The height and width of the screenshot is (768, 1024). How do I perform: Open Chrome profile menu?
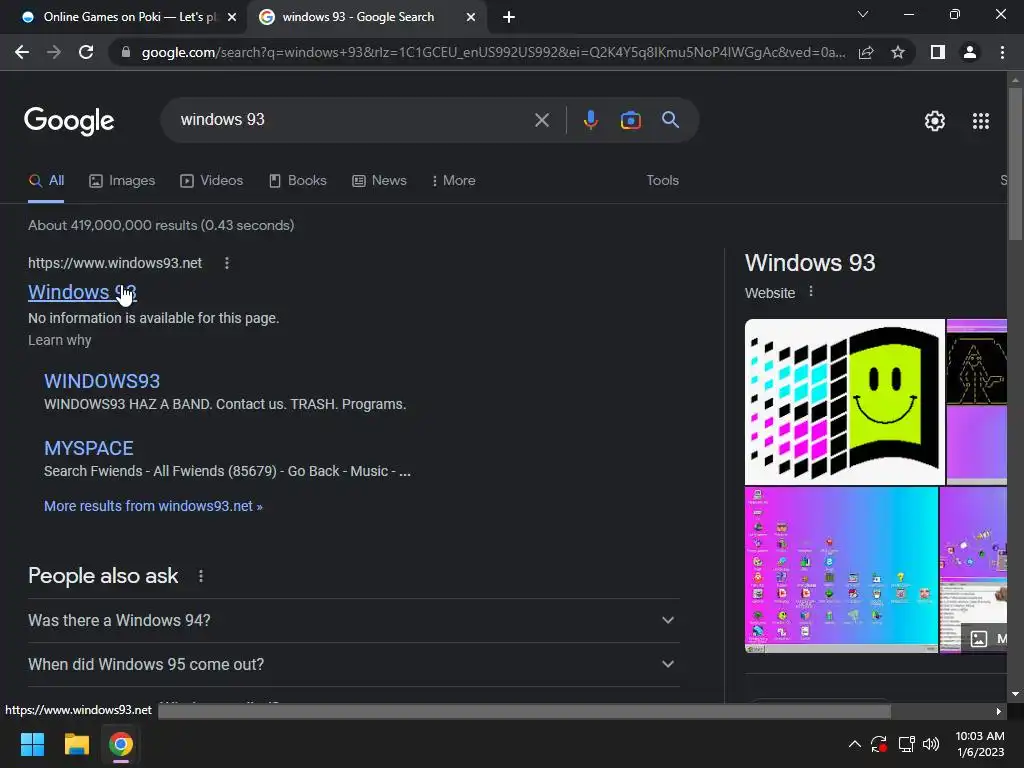pyautogui.click(x=970, y=52)
